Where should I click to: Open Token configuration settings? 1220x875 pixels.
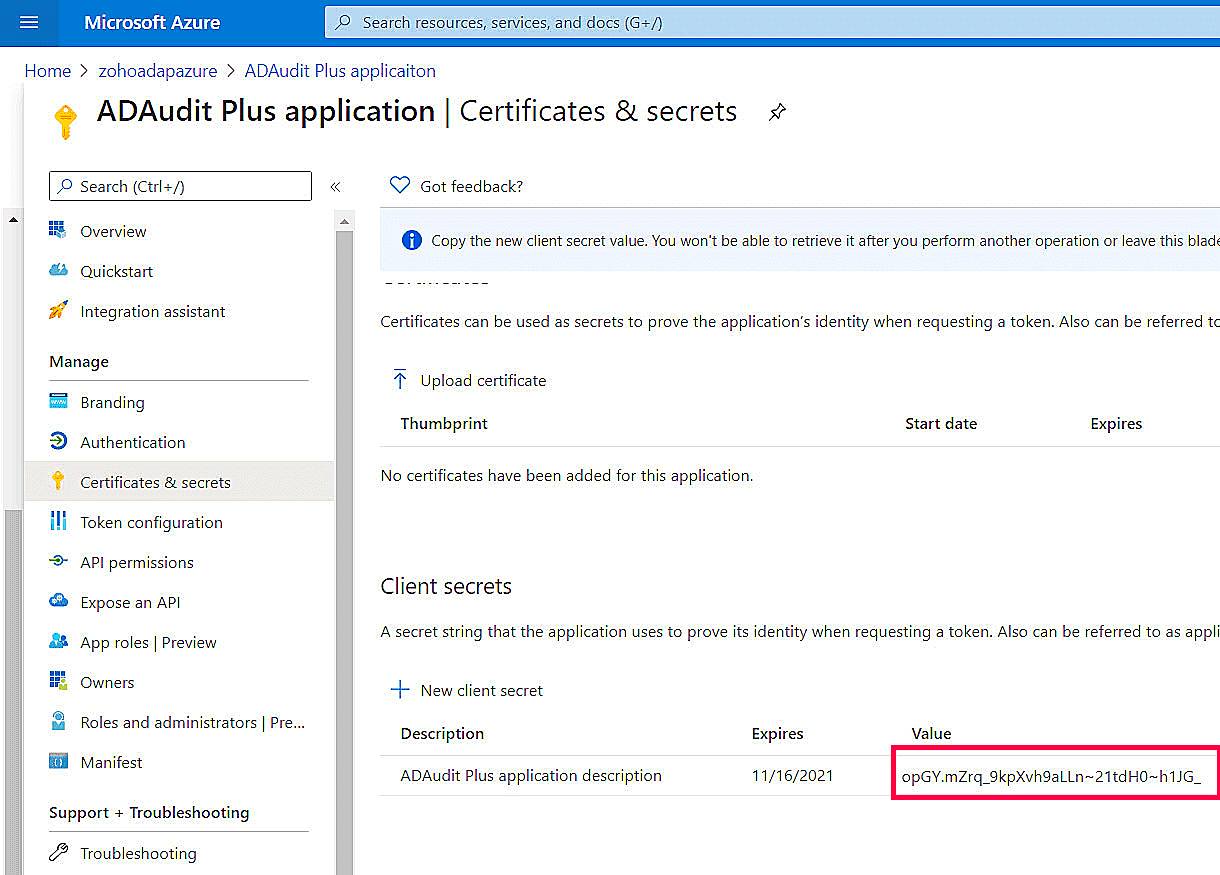(151, 521)
